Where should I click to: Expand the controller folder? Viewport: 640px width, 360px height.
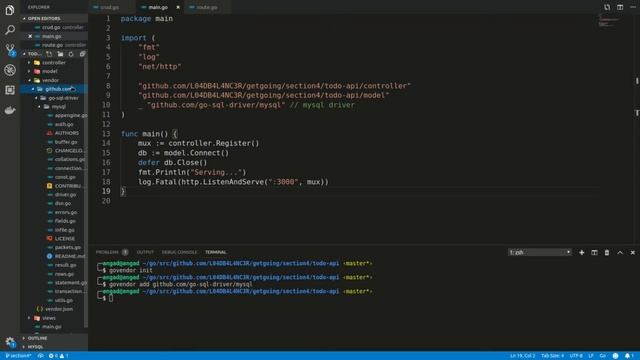(54, 63)
